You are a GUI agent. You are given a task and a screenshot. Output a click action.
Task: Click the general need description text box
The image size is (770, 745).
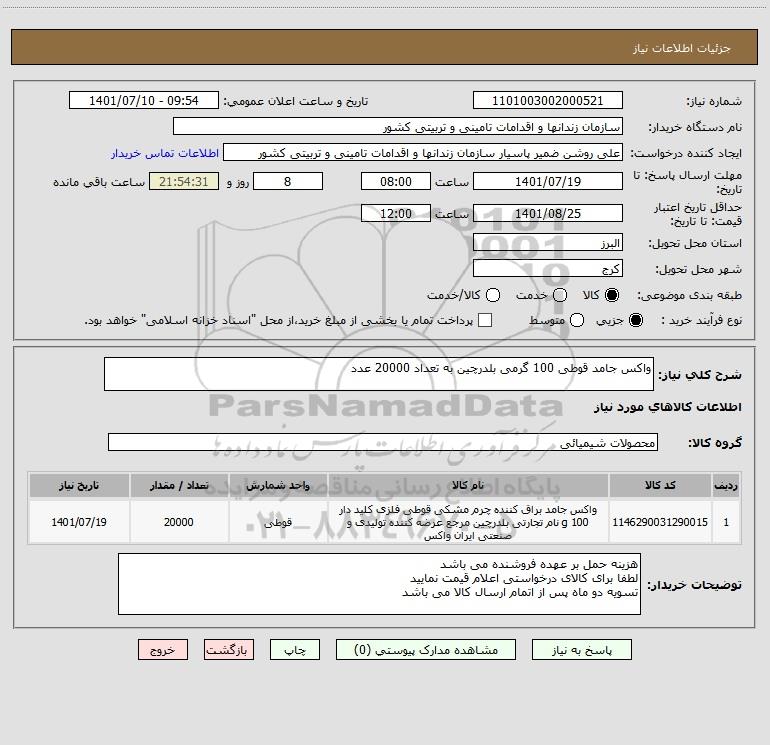(379, 374)
